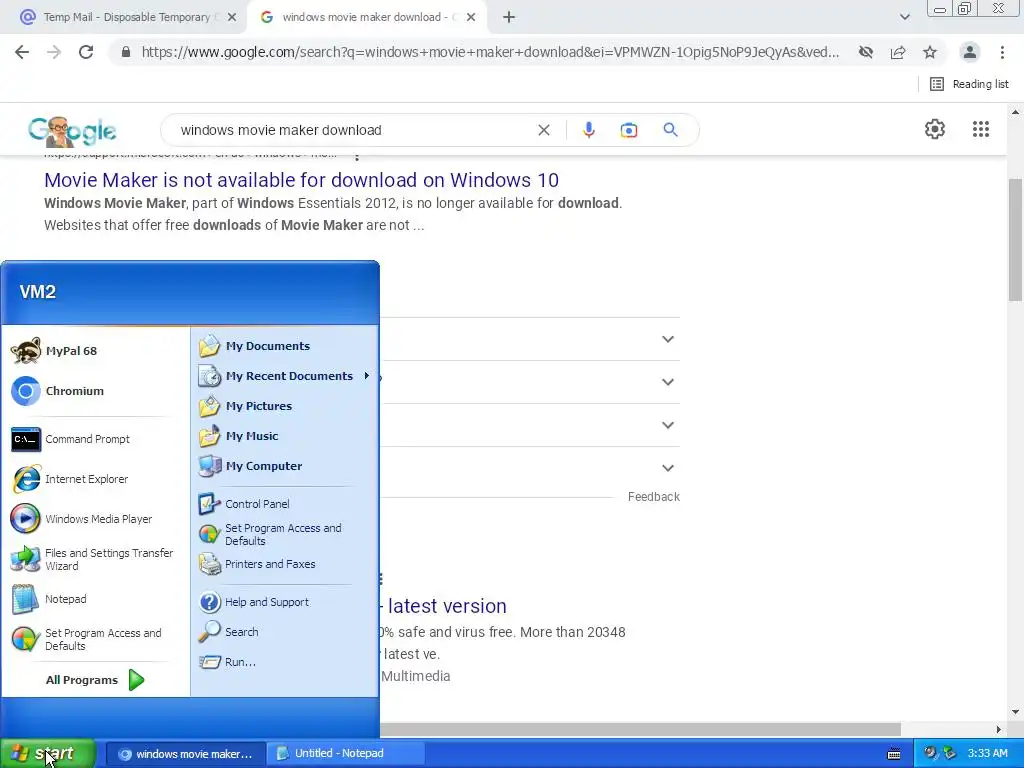This screenshot has height=768, width=1024.
Task: Open the latest version search result link
Action: pos(445,606)
